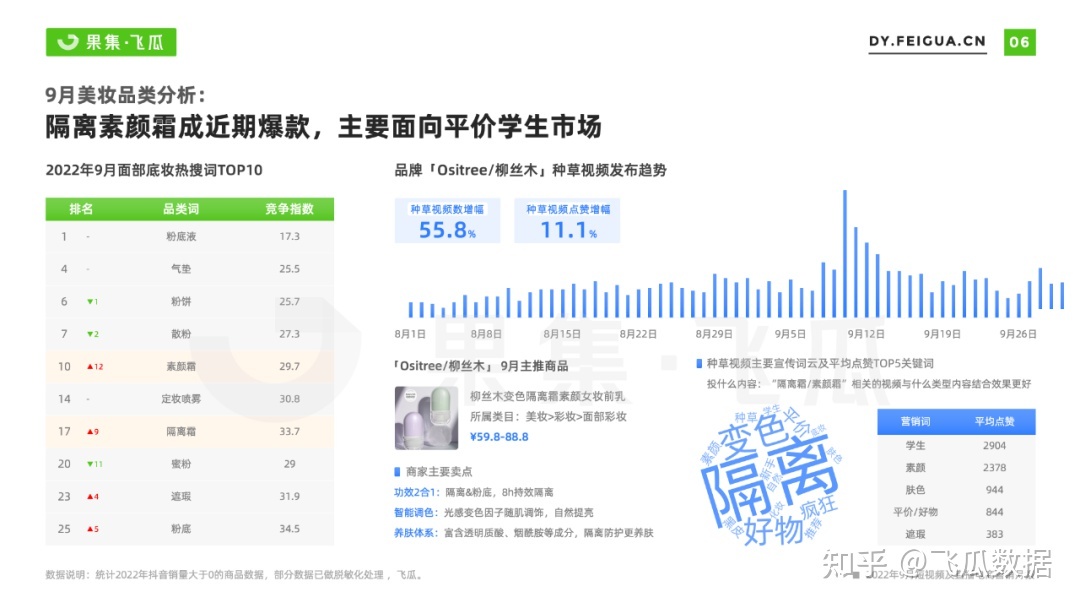
Task: Click the green ▼11 arrow beside 蜜粉
Action: coord(95,464)
